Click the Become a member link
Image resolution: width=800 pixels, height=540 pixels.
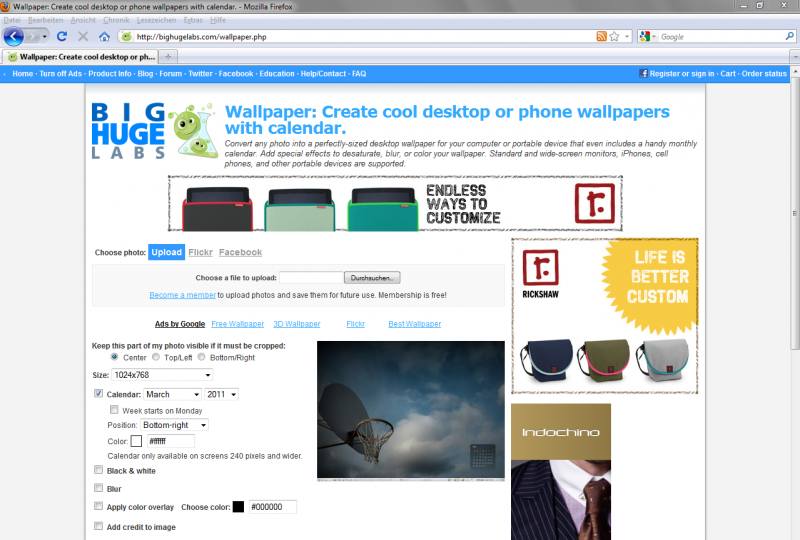pyautogui.click(x=183, y=295)
